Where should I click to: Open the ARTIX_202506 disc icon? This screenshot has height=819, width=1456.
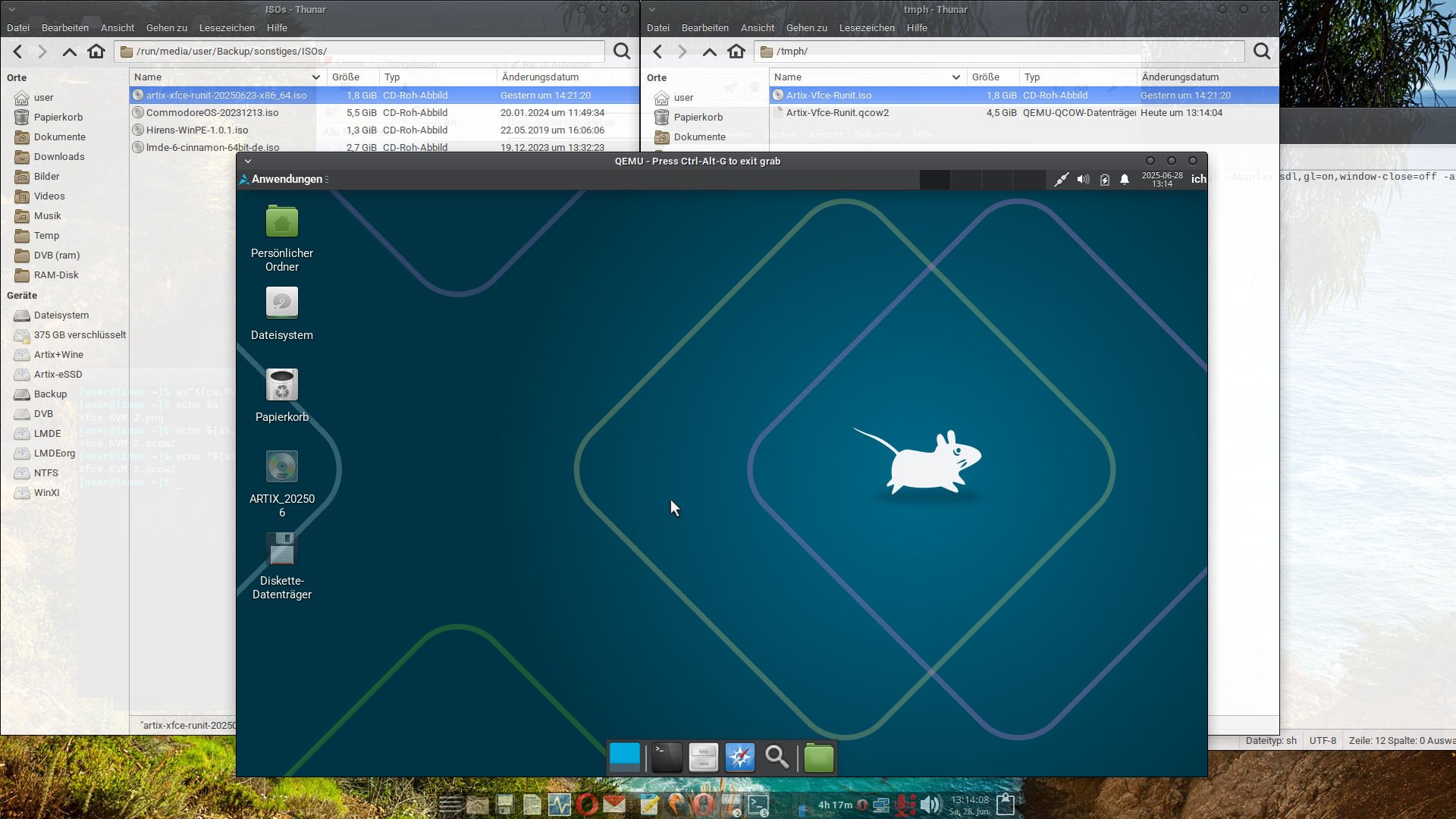(x=281, y=467)
